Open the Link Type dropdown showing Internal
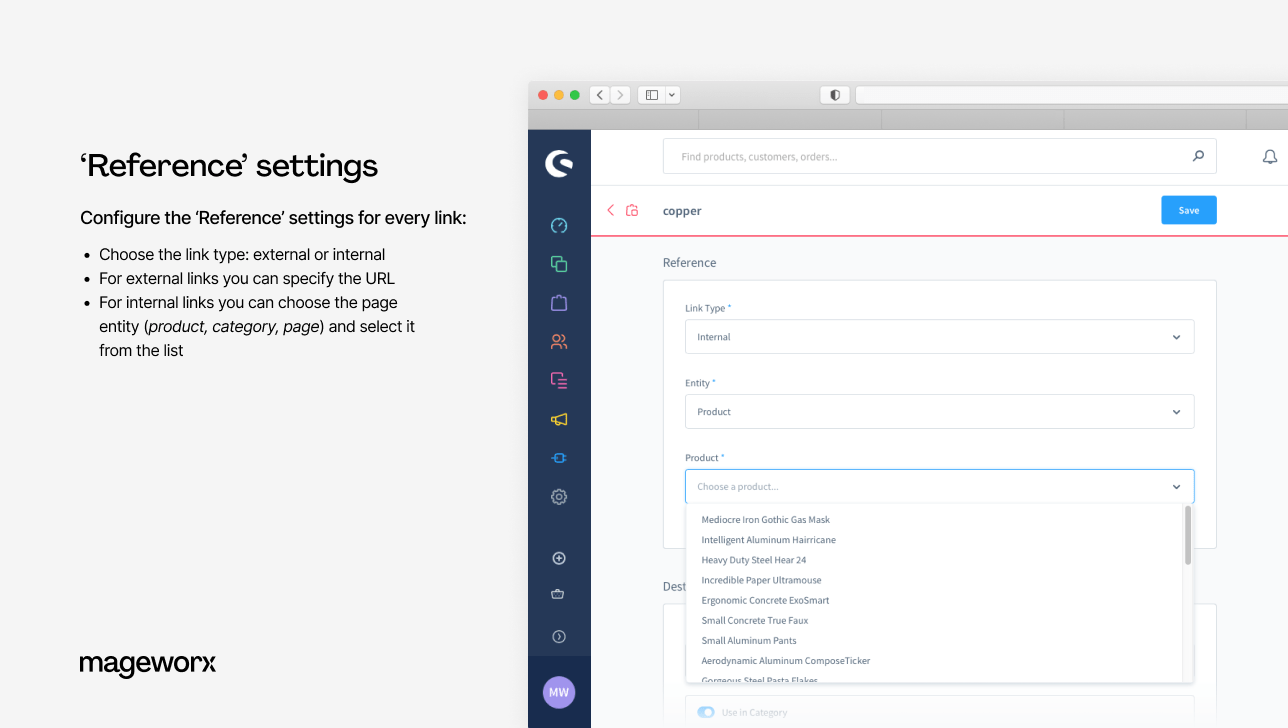Viewport: 1288px width, 728px height. pos(939,336)
